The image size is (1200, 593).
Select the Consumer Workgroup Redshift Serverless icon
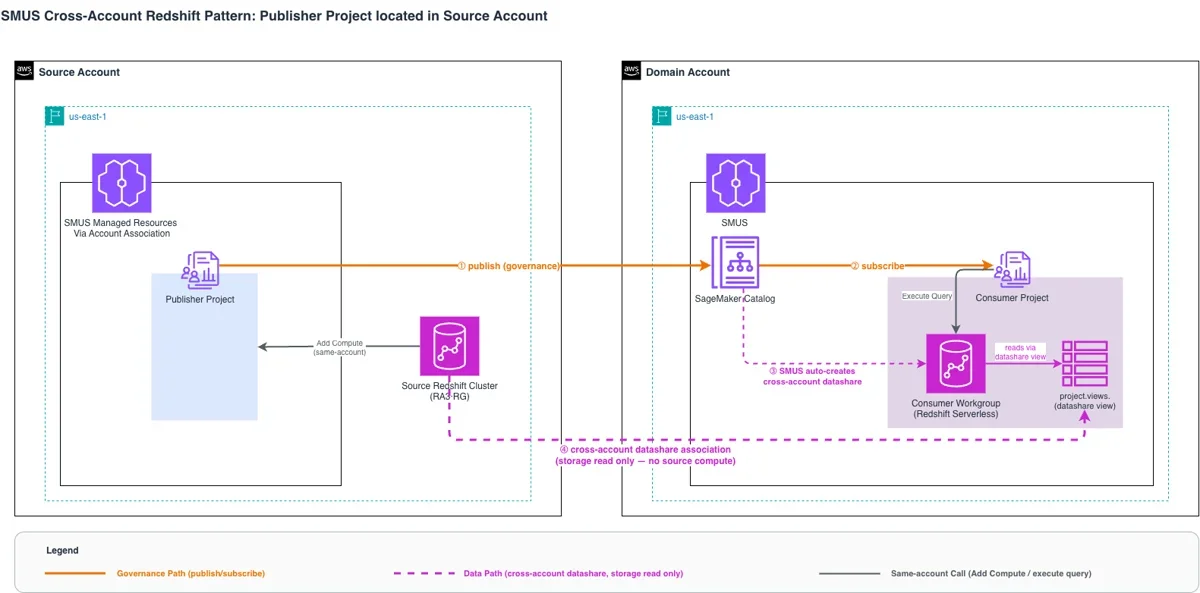pyautogui.click(x=956, y=363)
